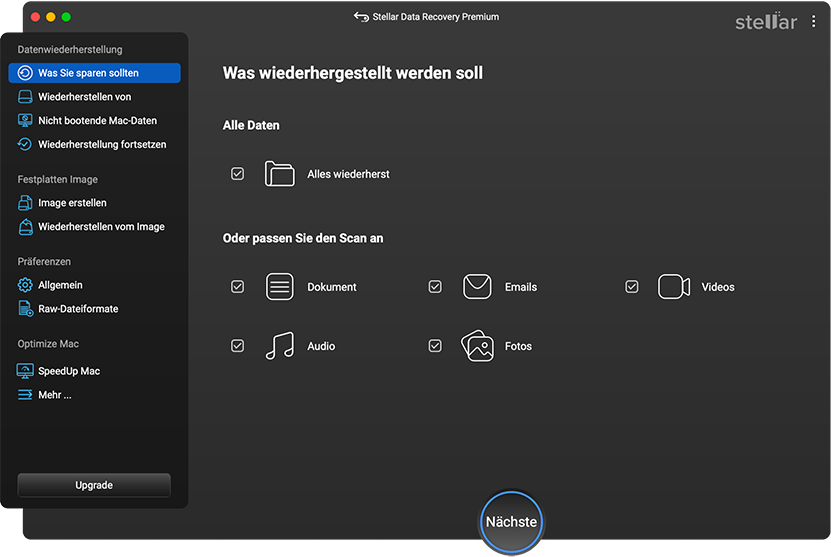Disable the Videos checkbox
831x557 pixels.
(x=632, y=287)
